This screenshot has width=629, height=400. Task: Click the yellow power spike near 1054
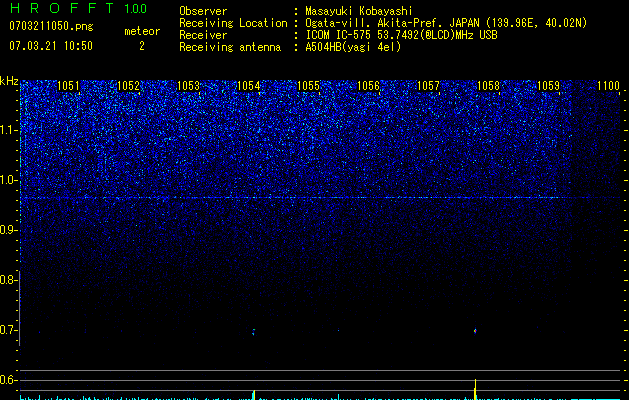[x=254, y=395]
